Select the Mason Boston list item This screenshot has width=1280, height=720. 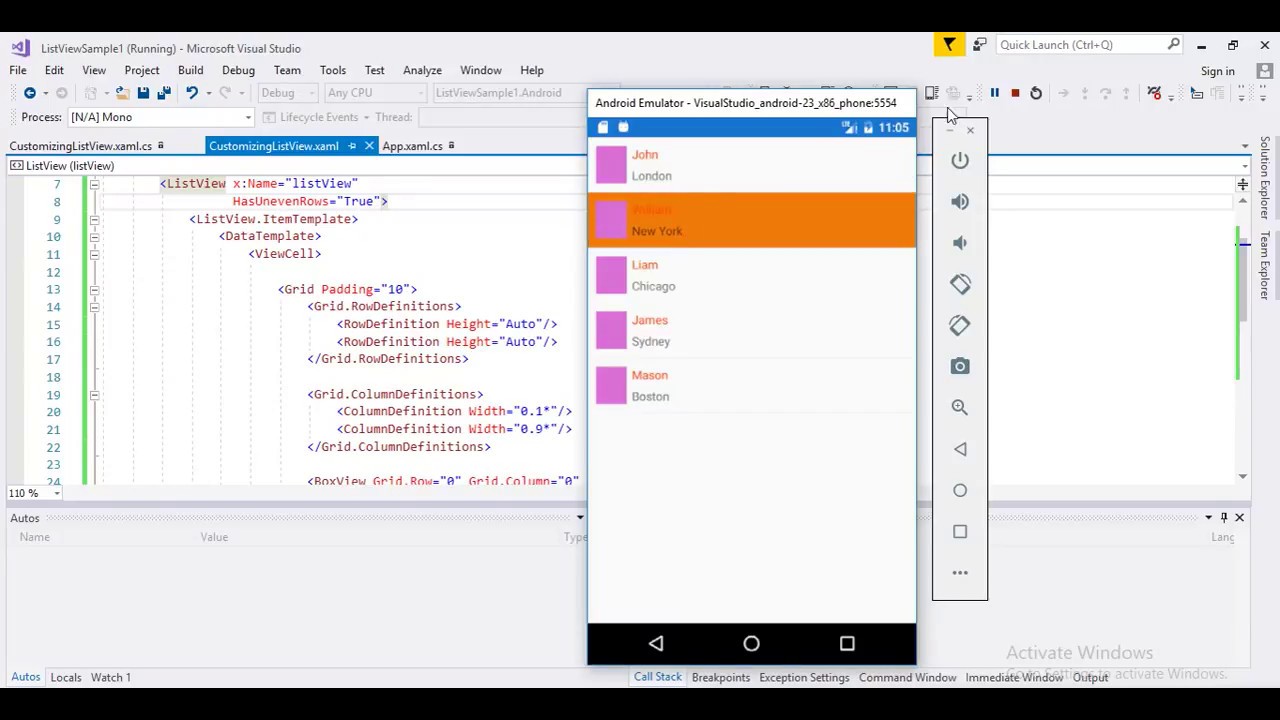click(751, 385)
